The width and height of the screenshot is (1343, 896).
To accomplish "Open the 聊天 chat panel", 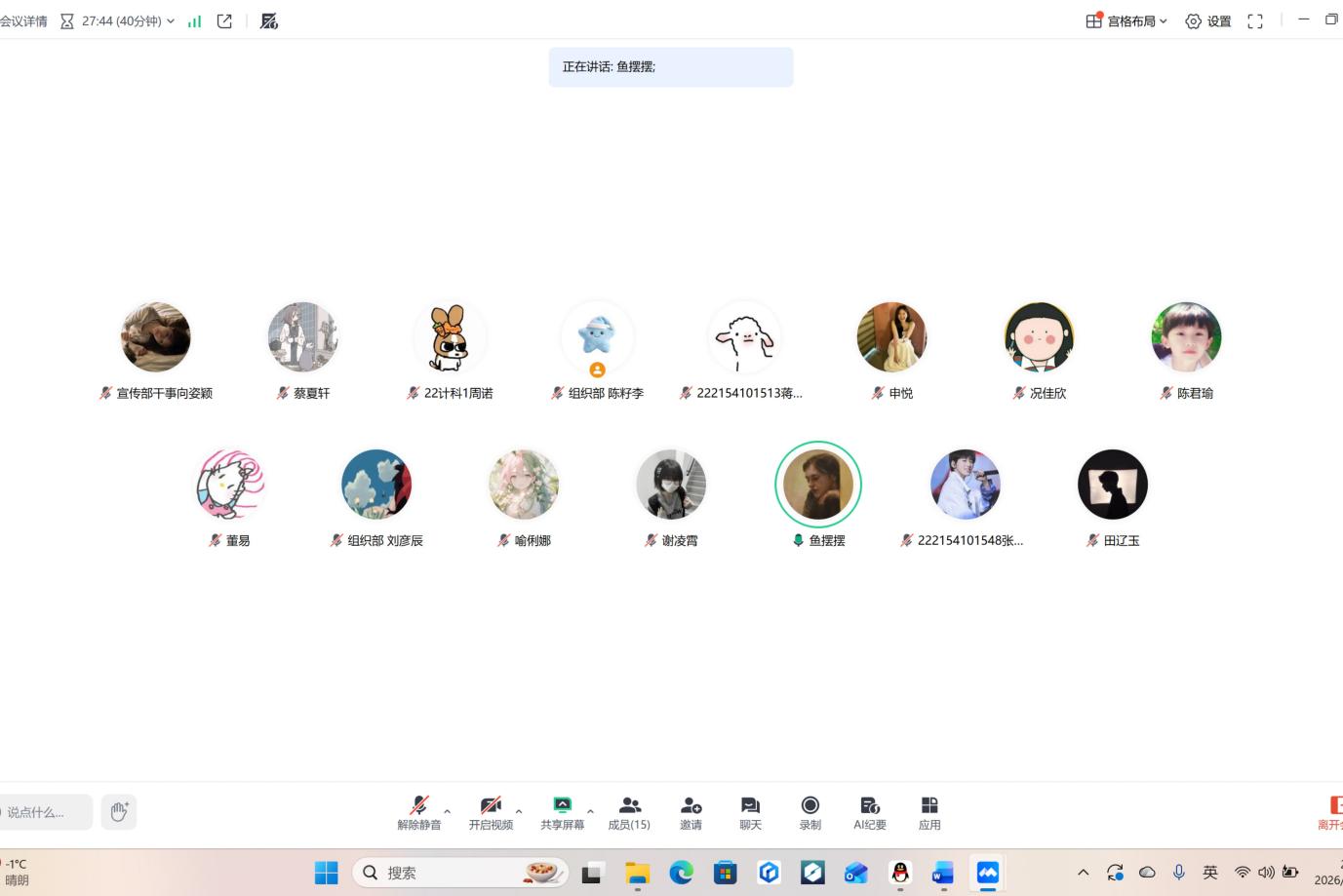I will 750,810.
